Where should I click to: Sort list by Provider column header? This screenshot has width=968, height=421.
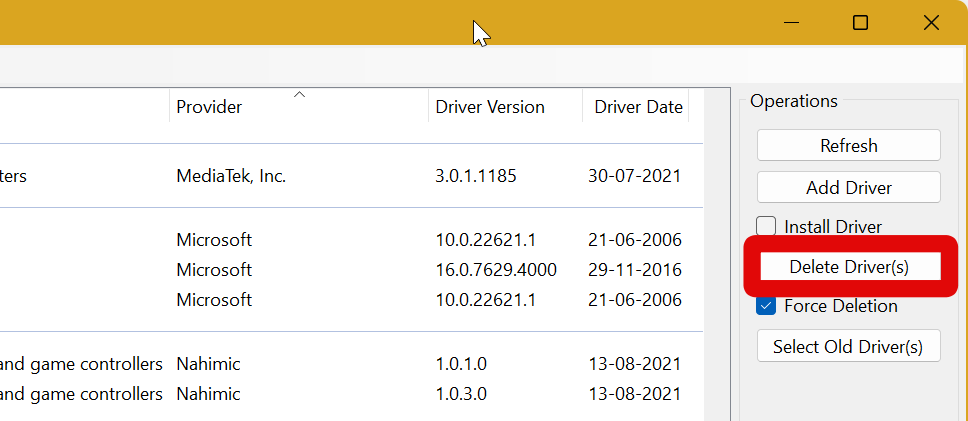209,107
